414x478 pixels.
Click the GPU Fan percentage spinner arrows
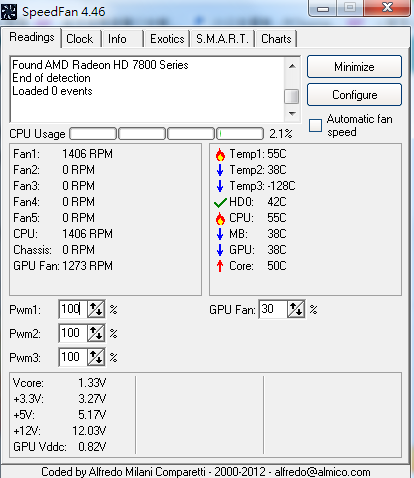pos(296,309)
